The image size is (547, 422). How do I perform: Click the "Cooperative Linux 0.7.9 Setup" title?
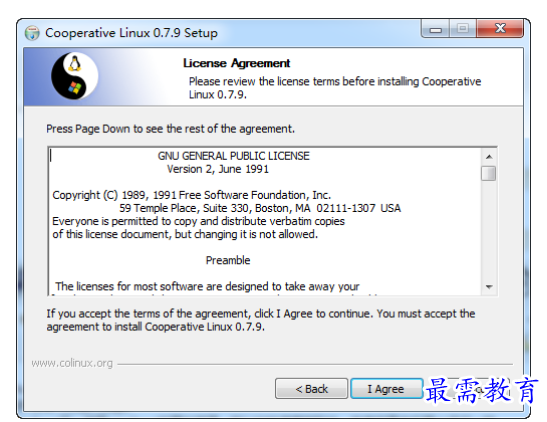(x=131, y=33)
